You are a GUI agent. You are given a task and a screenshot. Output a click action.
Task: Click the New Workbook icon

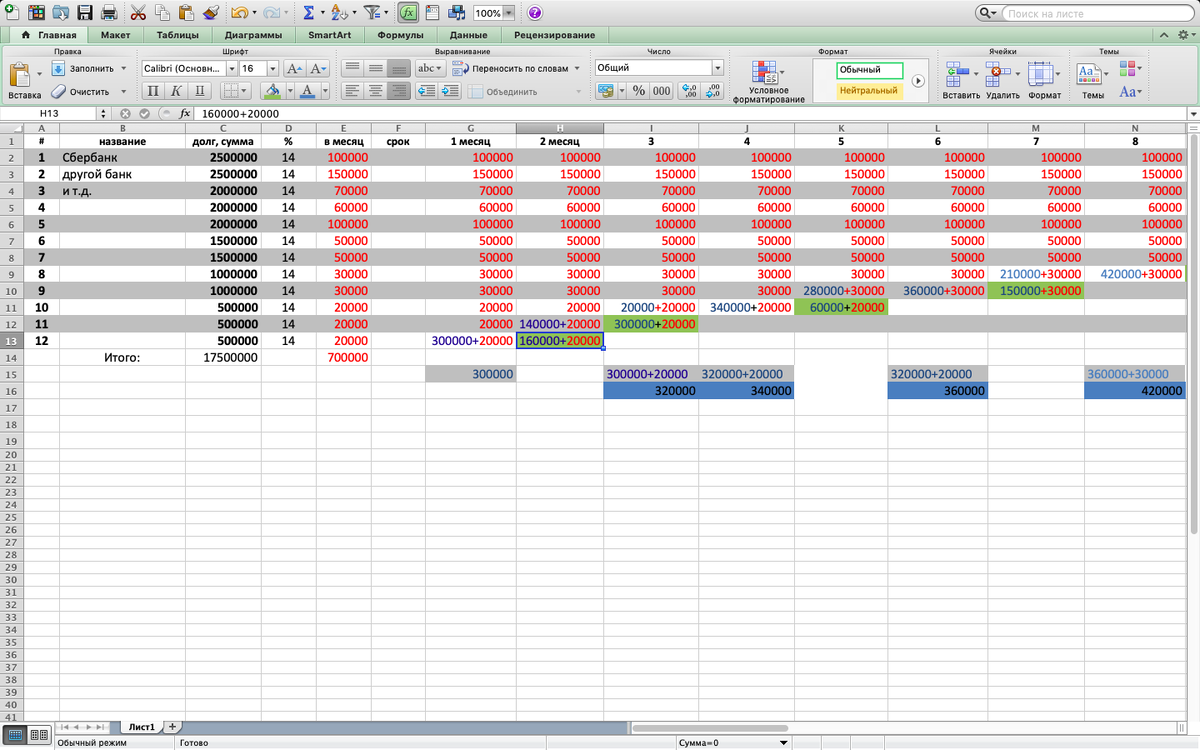(x=11, y=13)
